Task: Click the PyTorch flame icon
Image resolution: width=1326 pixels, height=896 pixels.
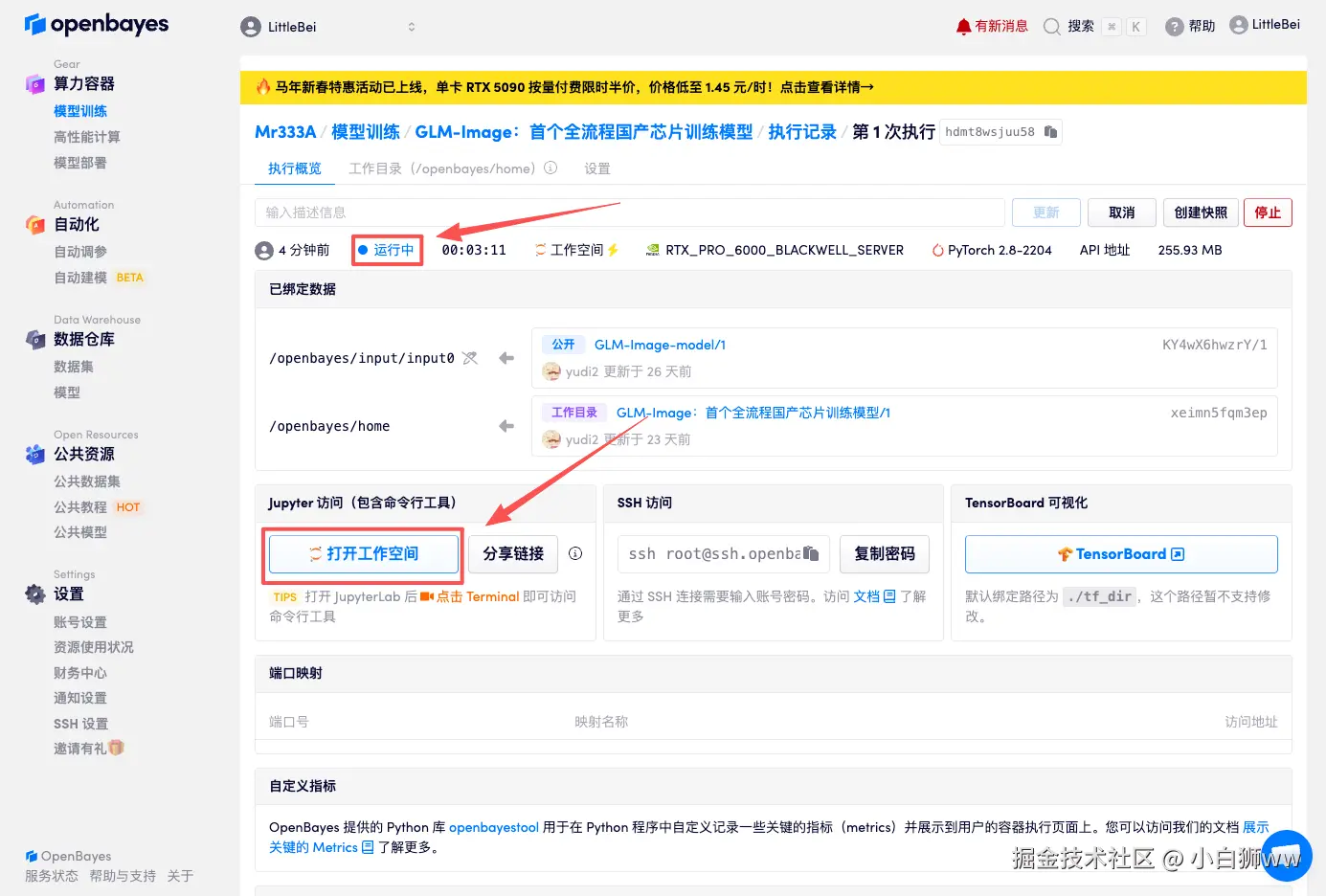Action: (938, 250)
